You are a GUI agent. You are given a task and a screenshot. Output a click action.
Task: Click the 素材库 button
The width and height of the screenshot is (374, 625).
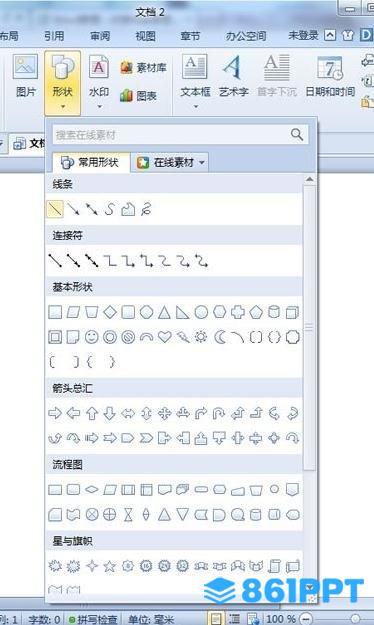[x=143, y=67]
